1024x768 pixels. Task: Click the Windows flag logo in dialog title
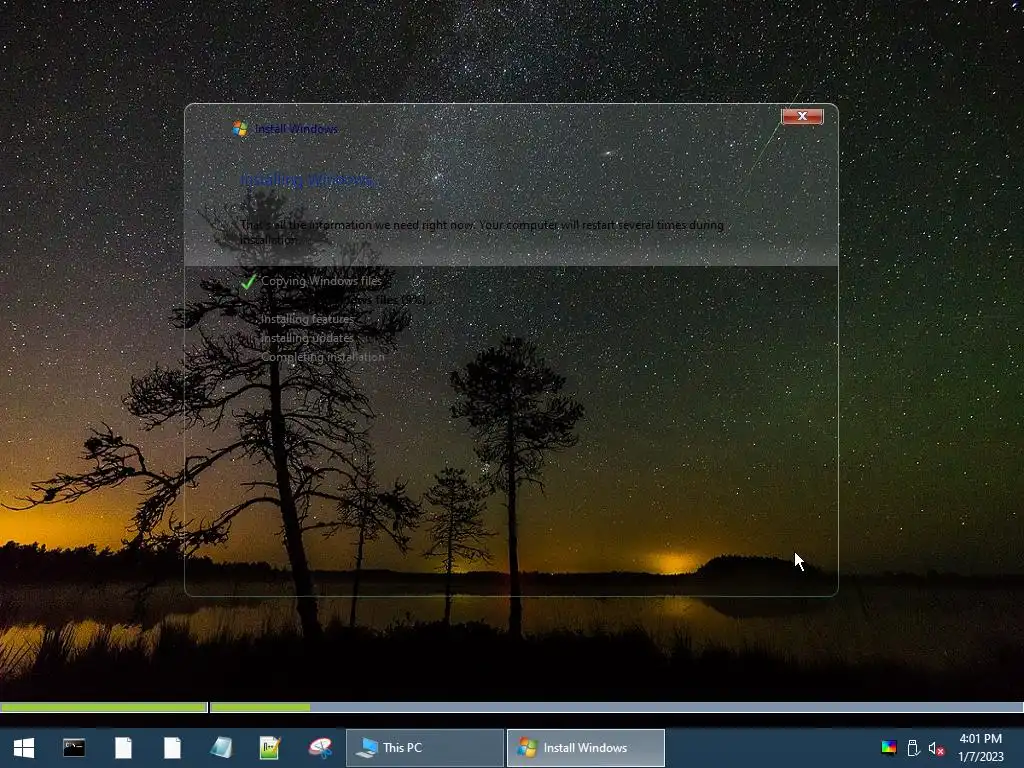[x=240, y=129]
